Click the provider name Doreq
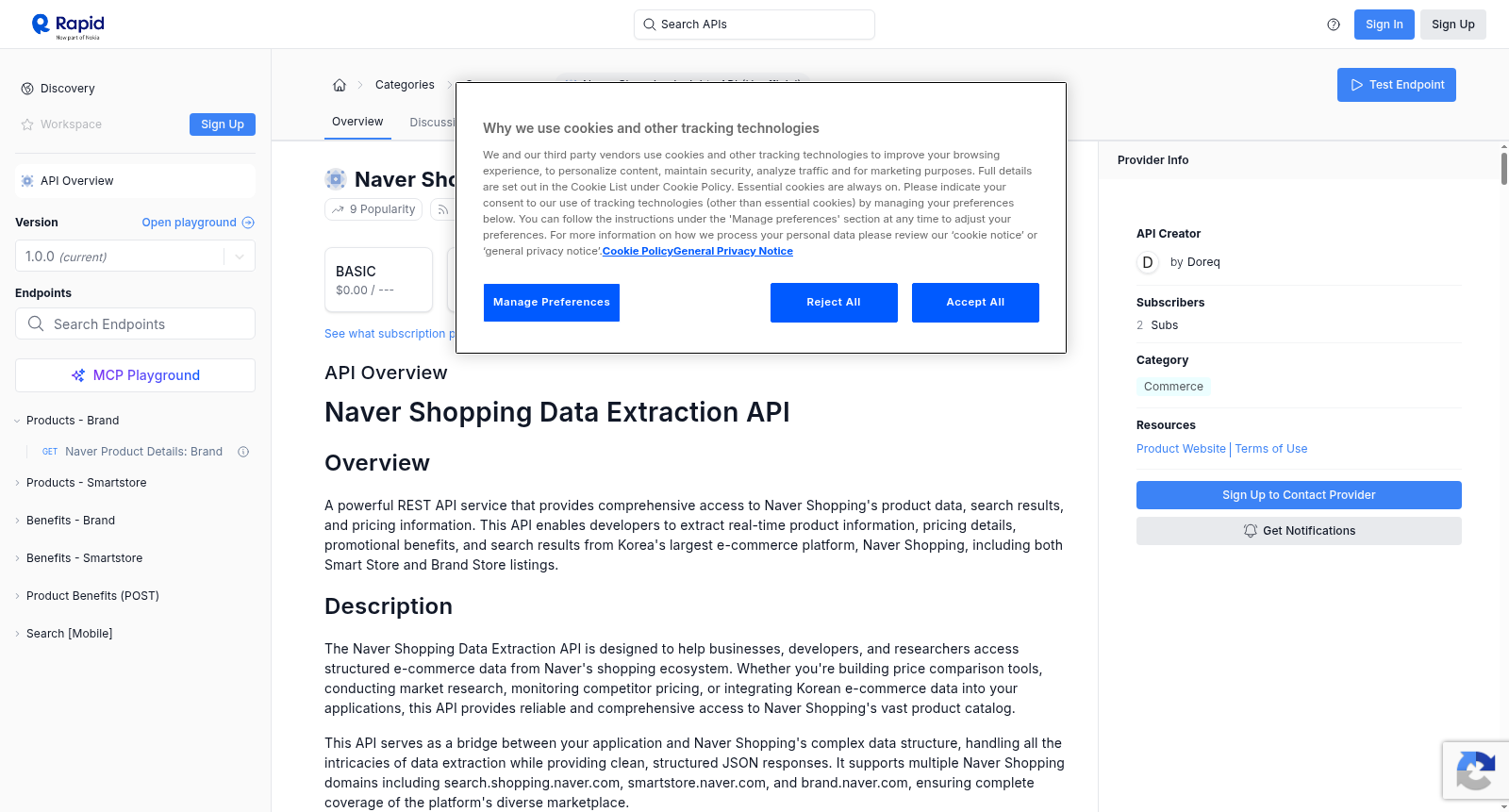This screenshot has height=812, width=1509. [x=1203, y=262]
